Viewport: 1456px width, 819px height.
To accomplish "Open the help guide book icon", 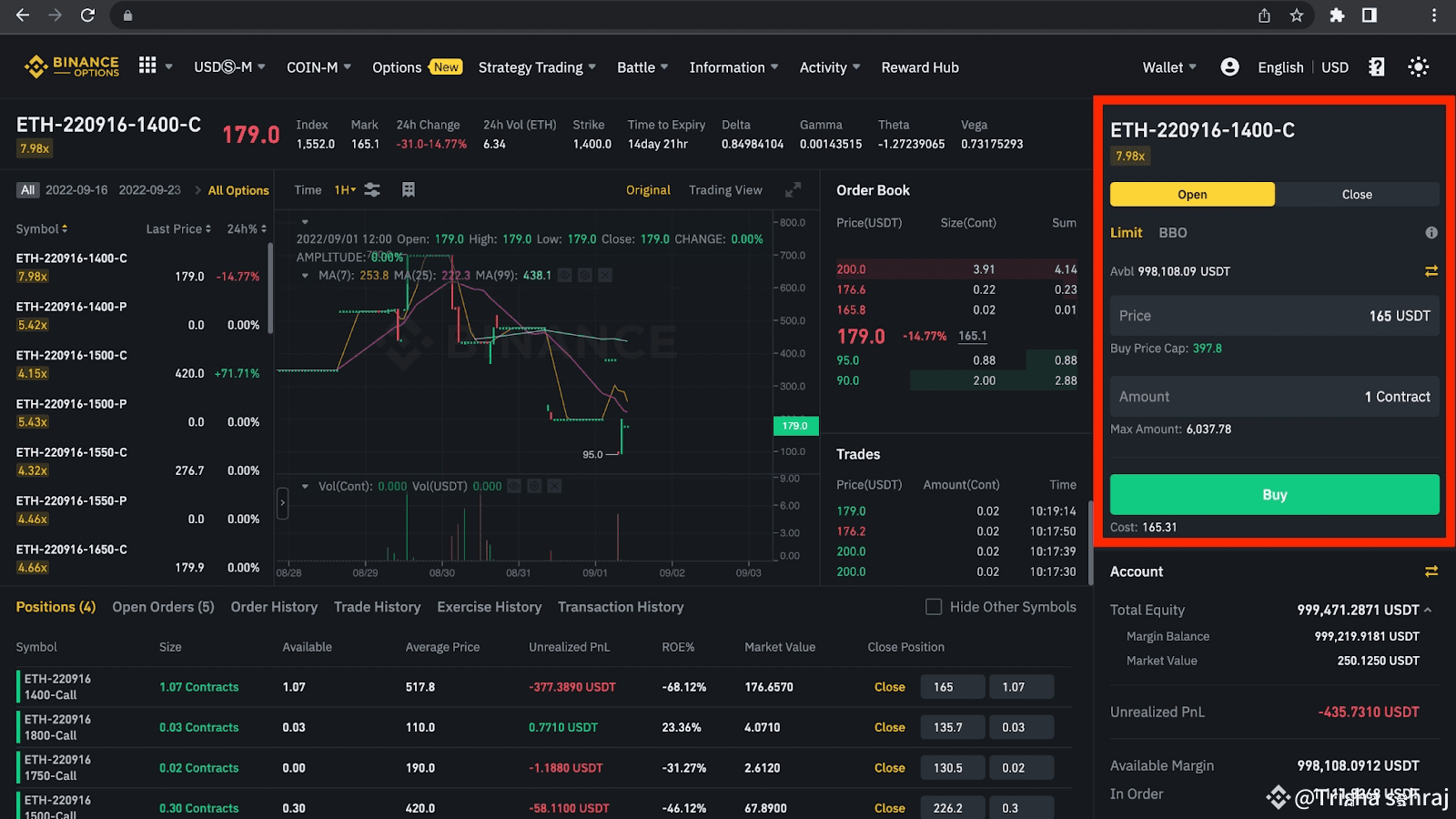I will coord(1376,67).
